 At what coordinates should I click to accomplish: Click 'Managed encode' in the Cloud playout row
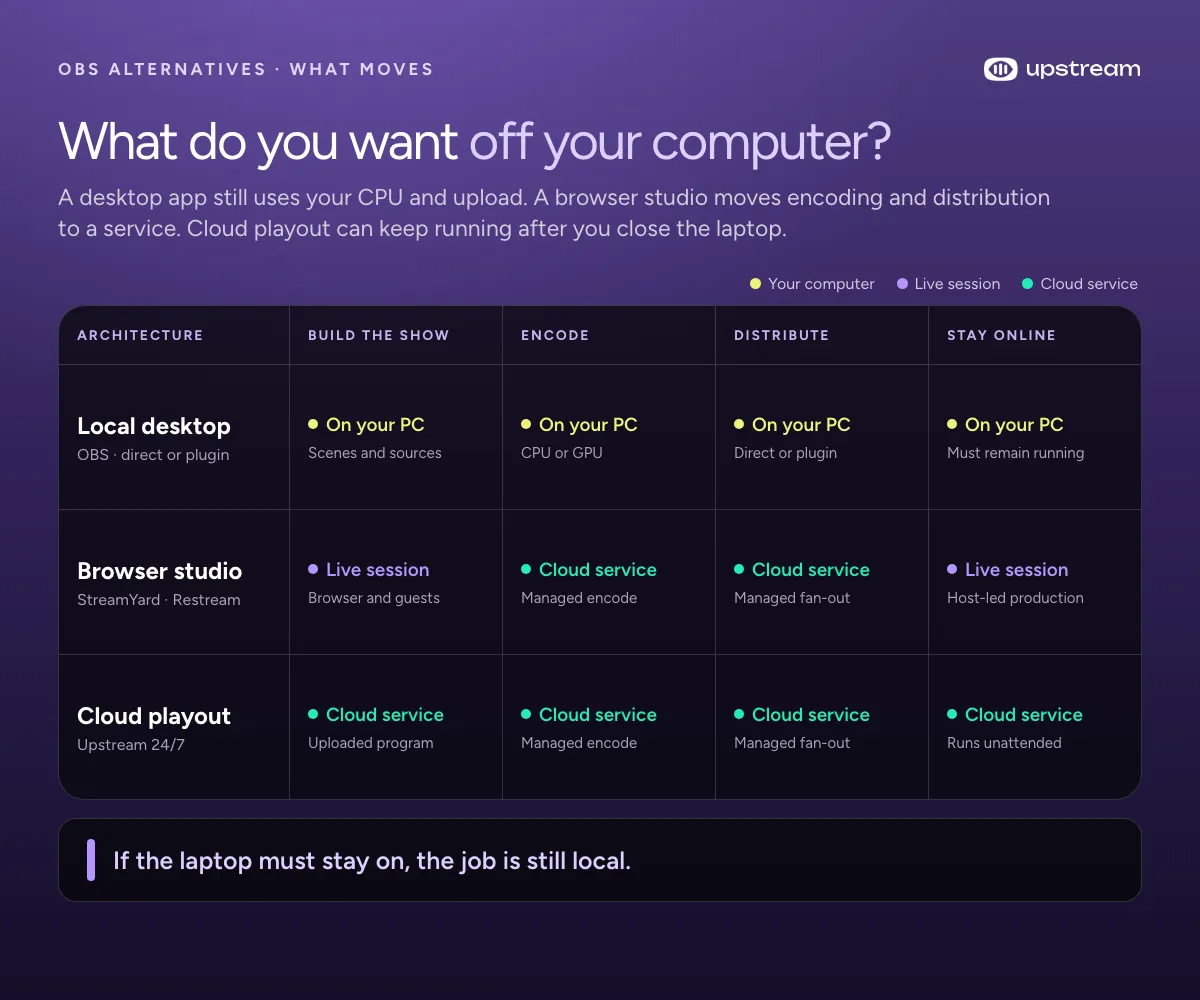tap(579, 743)
